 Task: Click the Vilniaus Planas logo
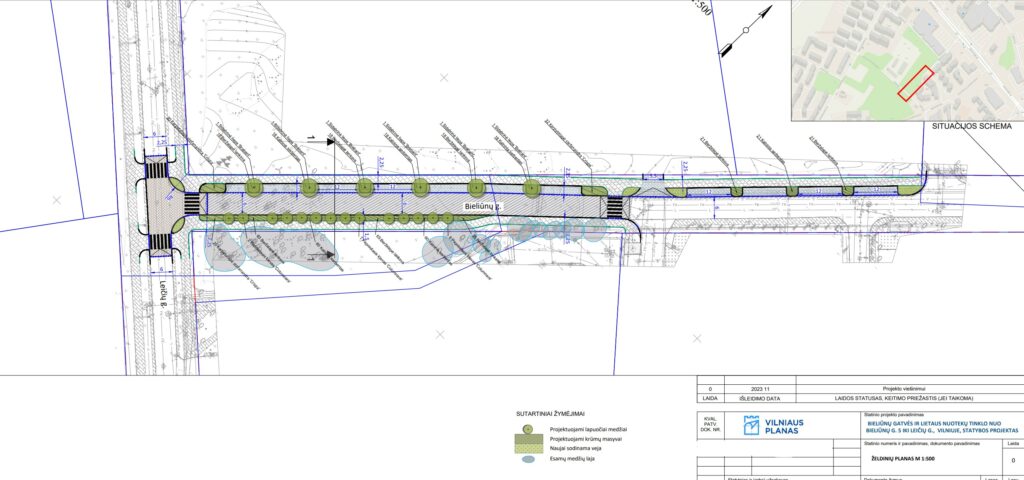tap(772, 427)
